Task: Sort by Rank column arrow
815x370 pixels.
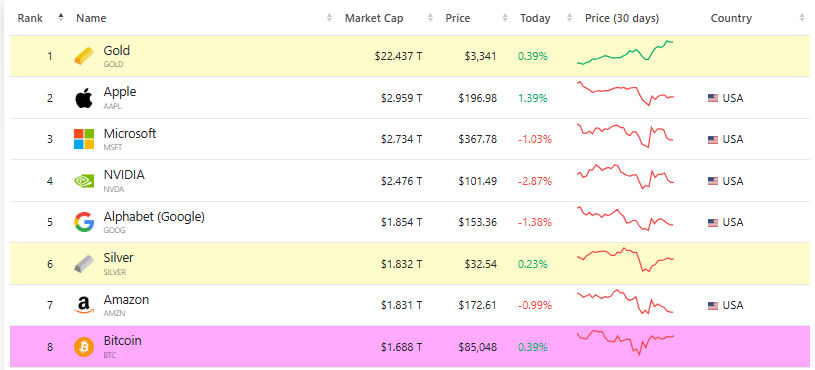Action: coord(61,18)
